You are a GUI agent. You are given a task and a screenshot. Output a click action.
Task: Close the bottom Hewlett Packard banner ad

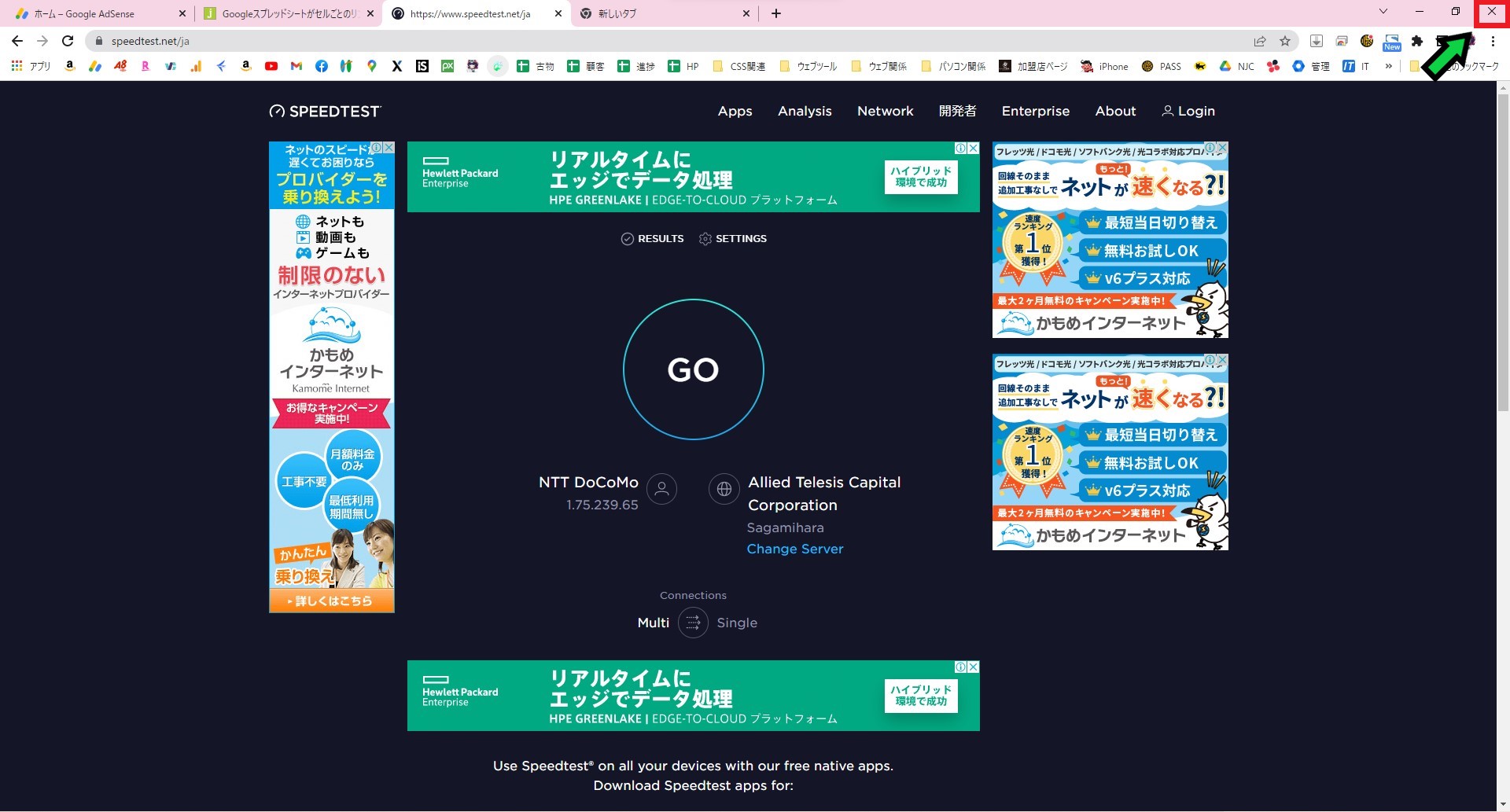point(974,667)
